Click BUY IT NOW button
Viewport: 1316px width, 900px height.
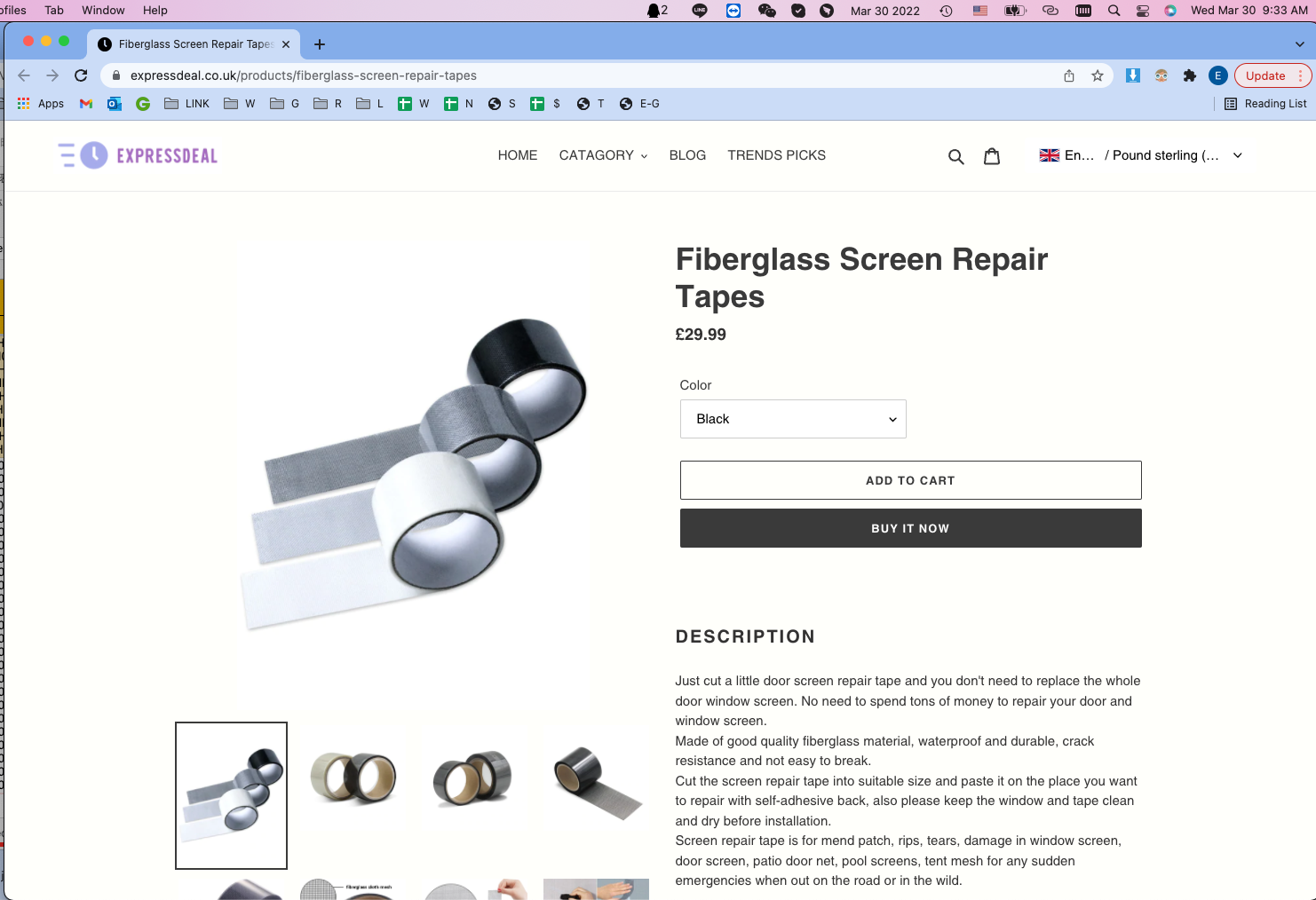(x=910, y=528)
